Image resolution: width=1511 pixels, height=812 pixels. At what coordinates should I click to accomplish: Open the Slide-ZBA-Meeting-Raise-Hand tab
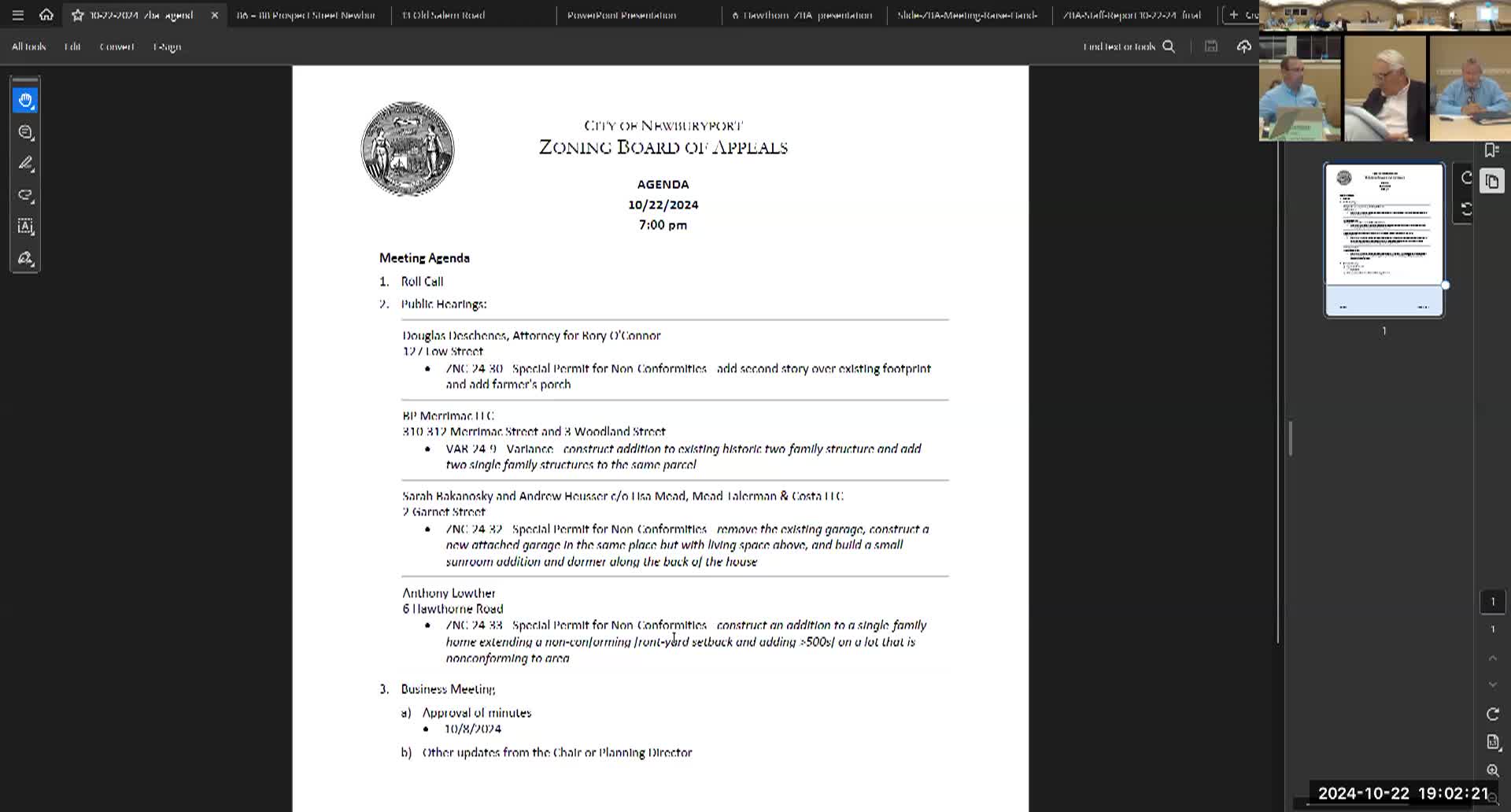pos(967,15)
